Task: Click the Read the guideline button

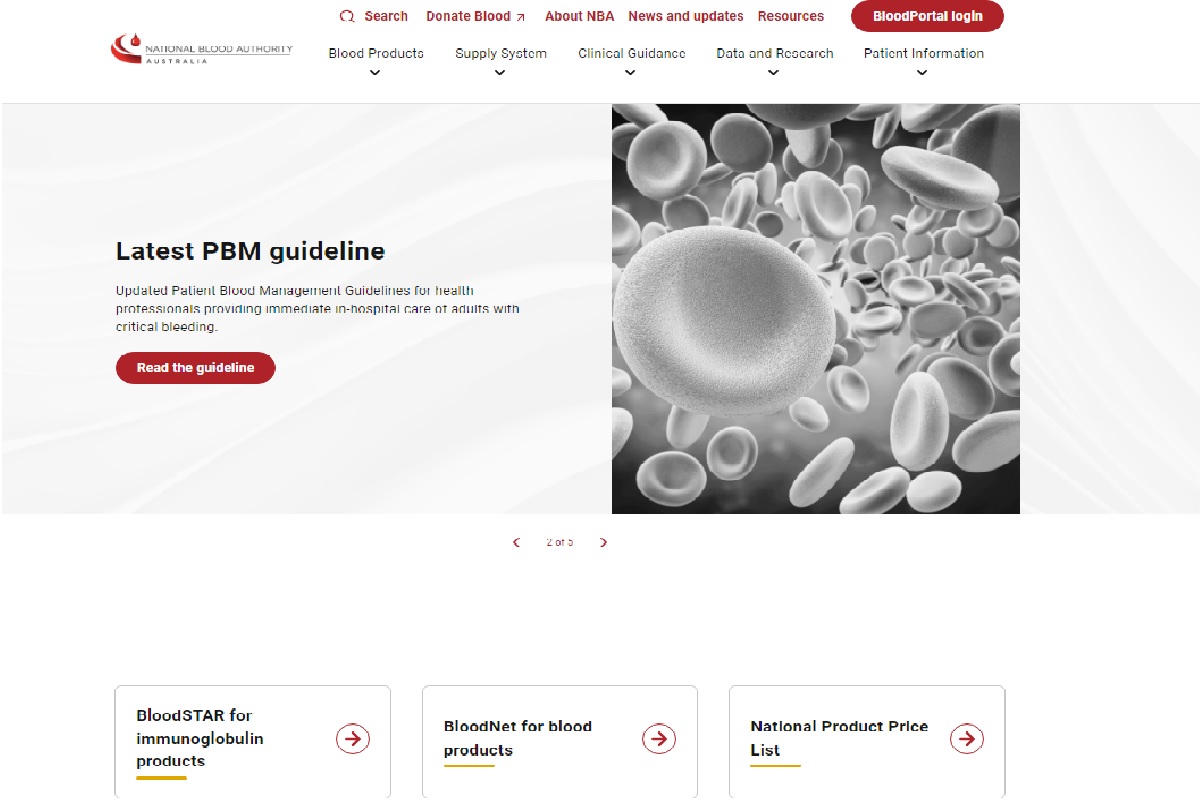Action: click(195, 368)
